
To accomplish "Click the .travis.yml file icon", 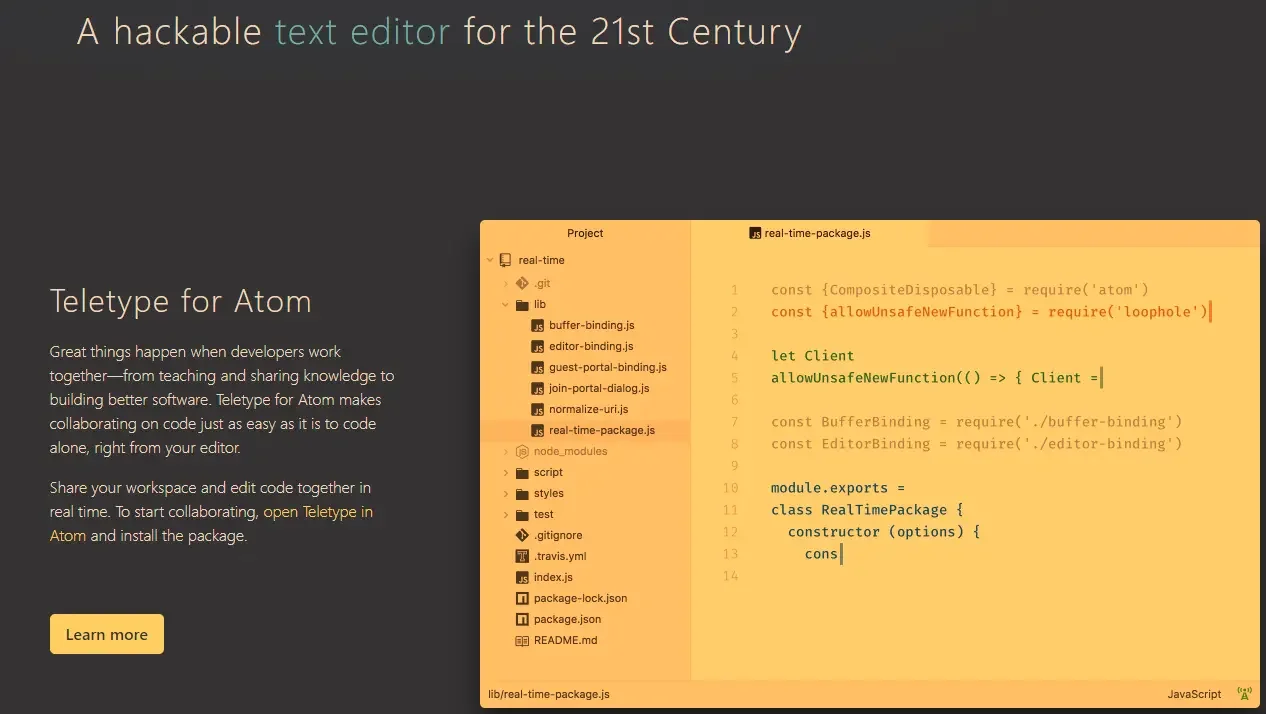I will (521, 556).
